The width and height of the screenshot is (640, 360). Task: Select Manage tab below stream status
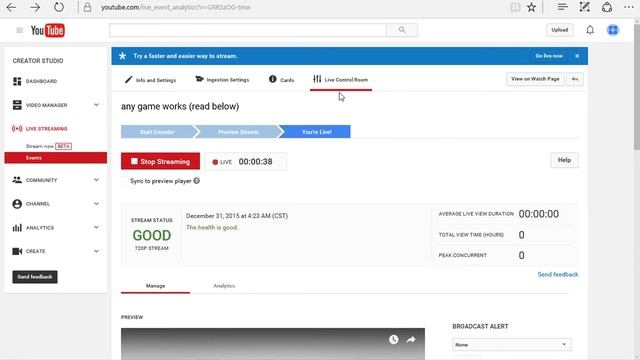click(x=156, y=286)
